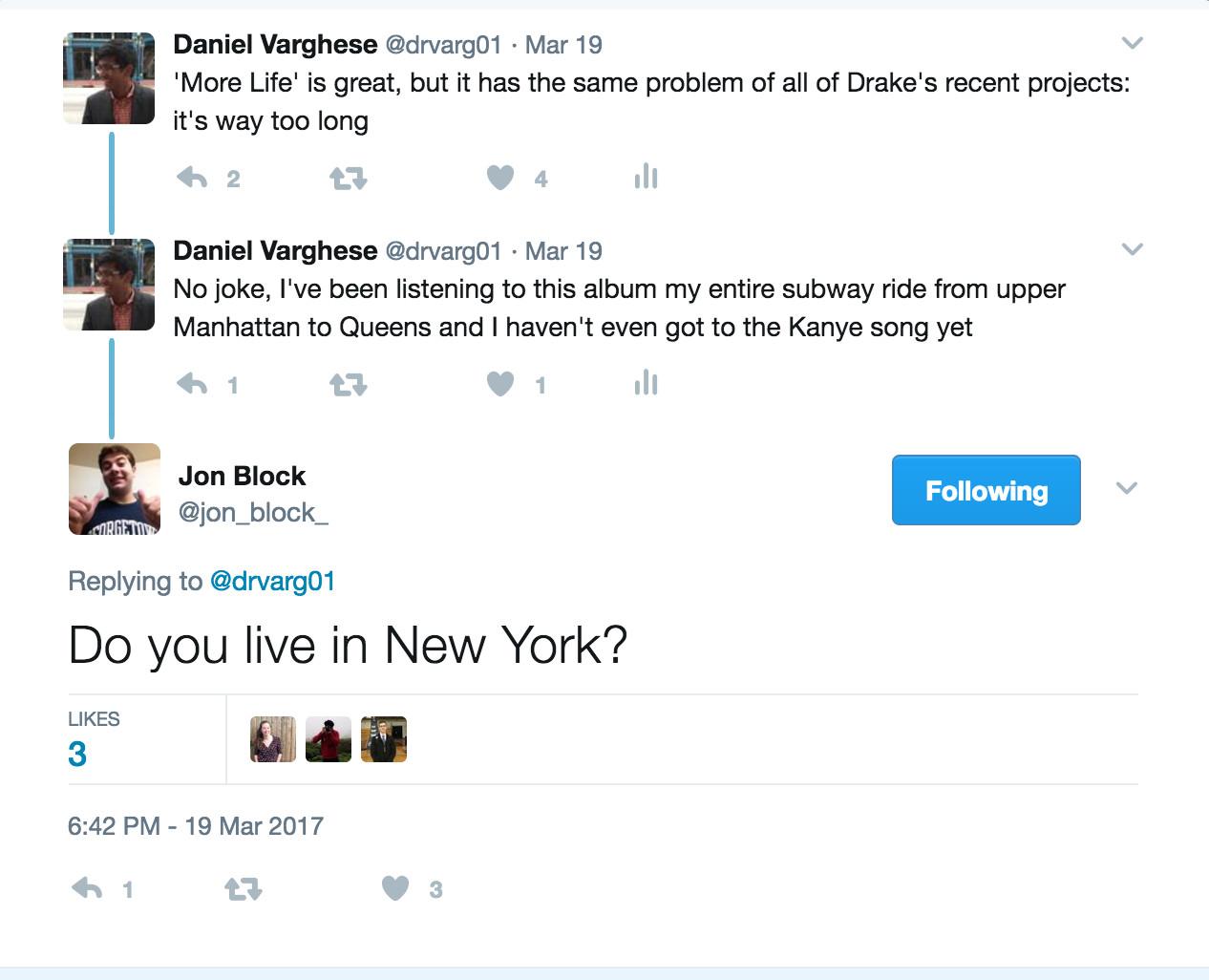Like the 'Do you live in New York?' tweet
This screenshot has width=1209, height=980.
coord(395,888)
